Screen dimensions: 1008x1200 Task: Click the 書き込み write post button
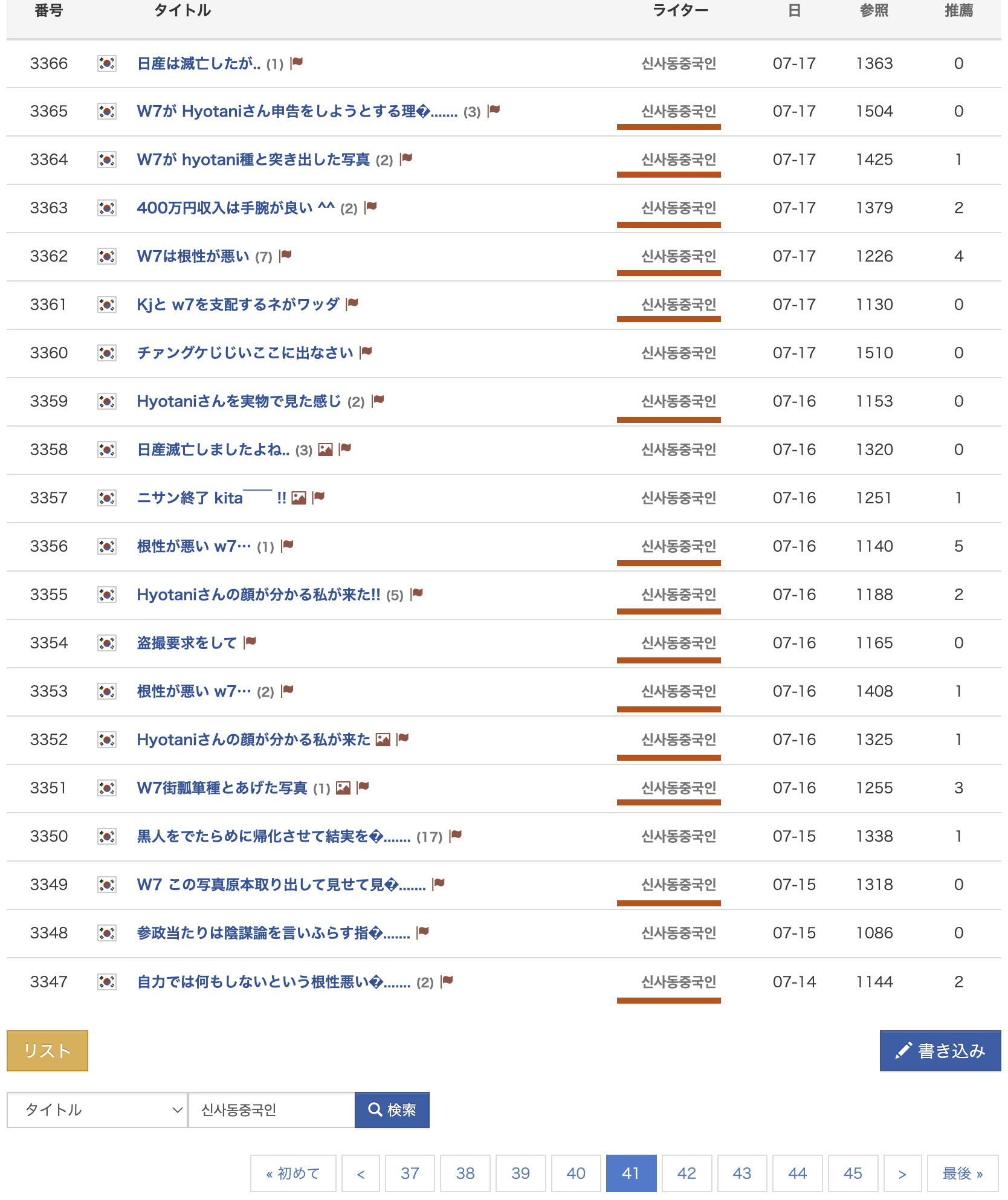[940, 1051]
